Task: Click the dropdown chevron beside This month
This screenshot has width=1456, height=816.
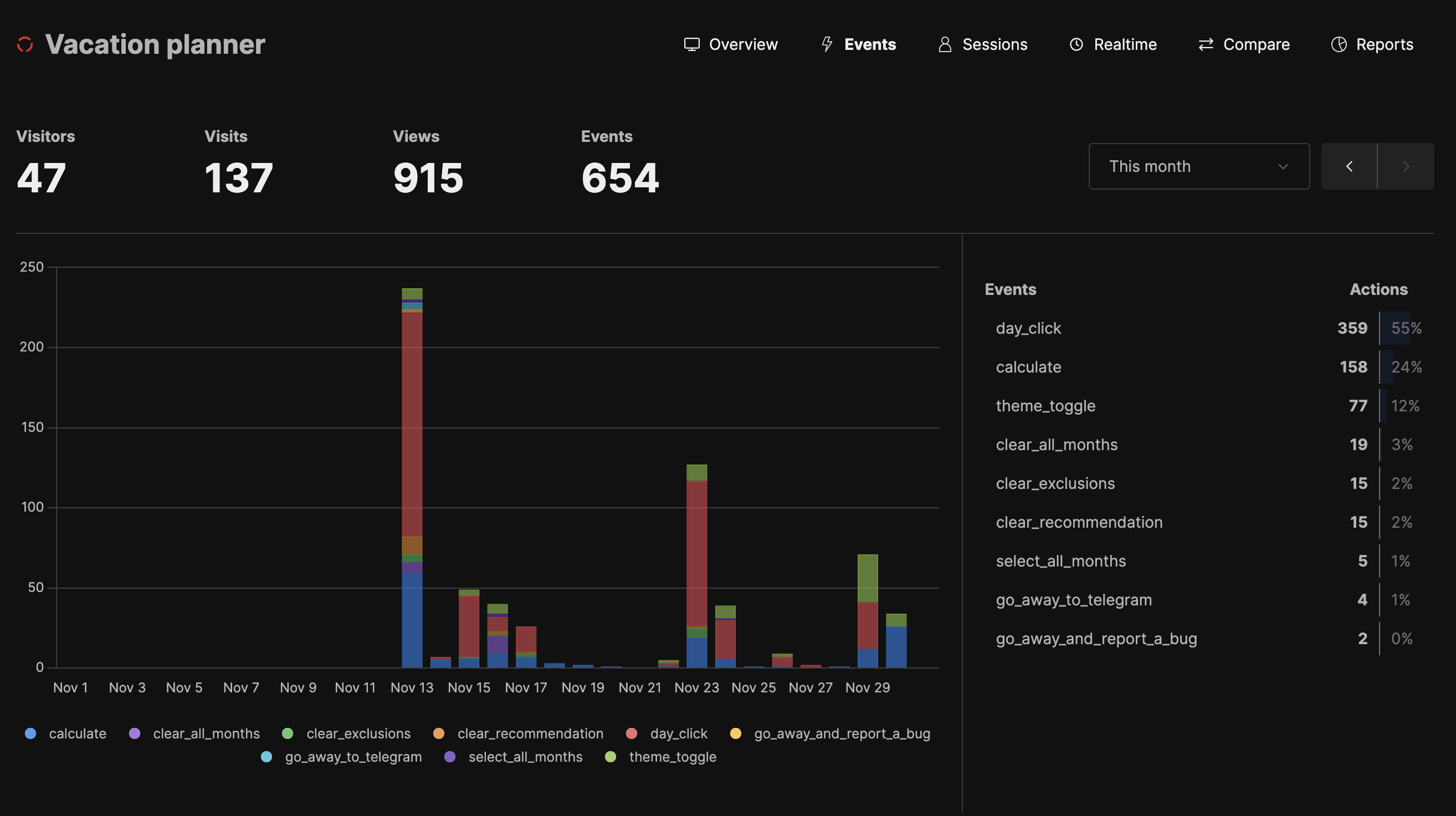Action: tap(1283, 166)
